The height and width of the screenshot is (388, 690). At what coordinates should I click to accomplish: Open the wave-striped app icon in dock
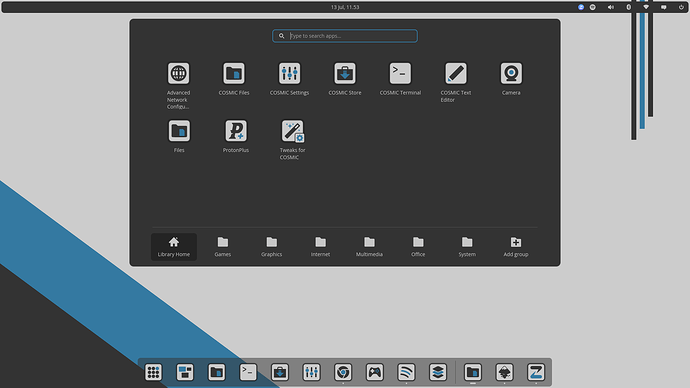(406, 372)
